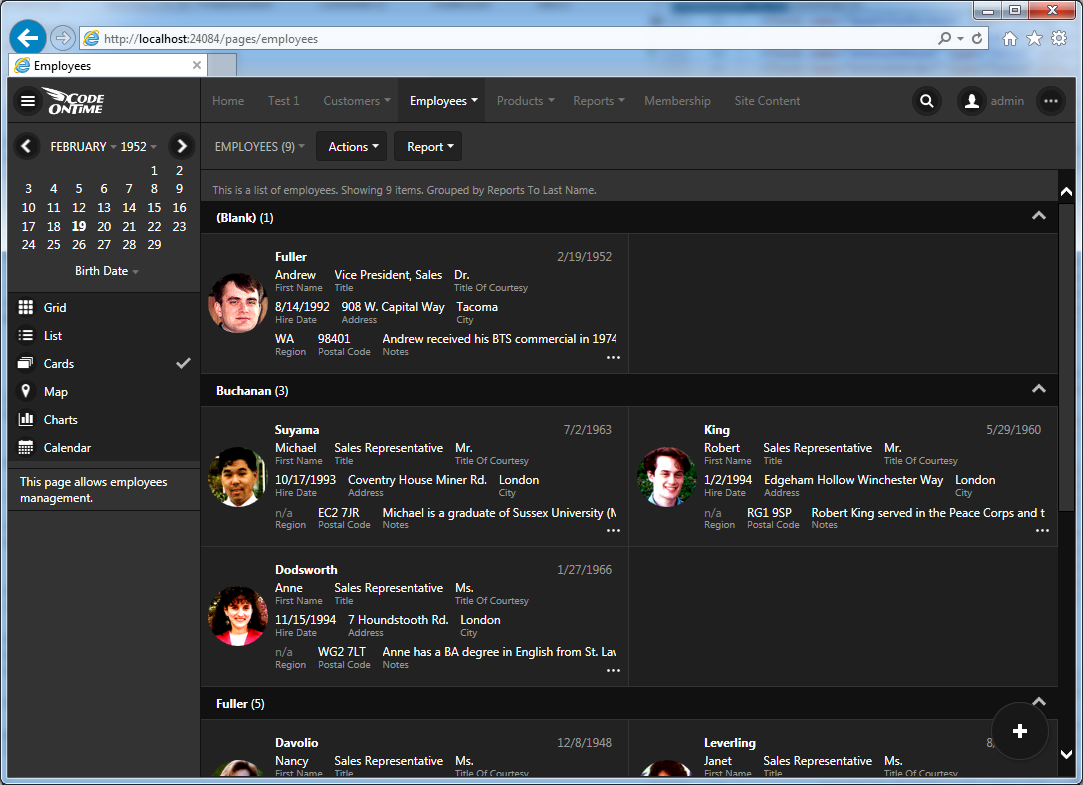The image size is (1083, 785).
Task: Click Robert King's photo
Action: click(667, 477)
